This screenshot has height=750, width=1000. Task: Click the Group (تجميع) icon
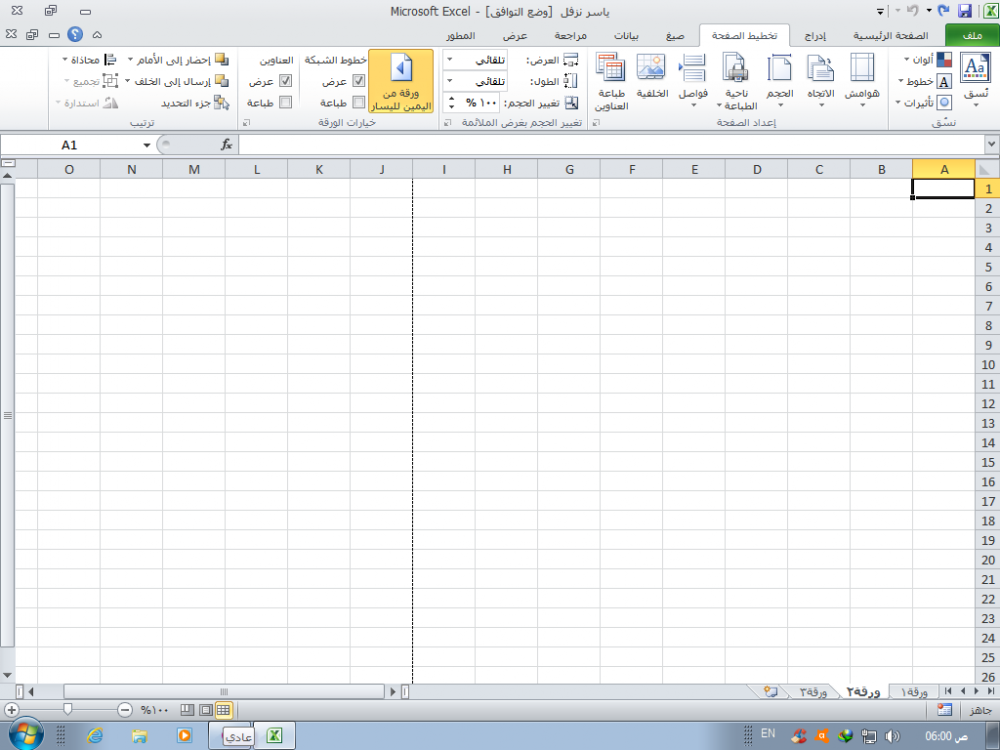coord(110,81)
